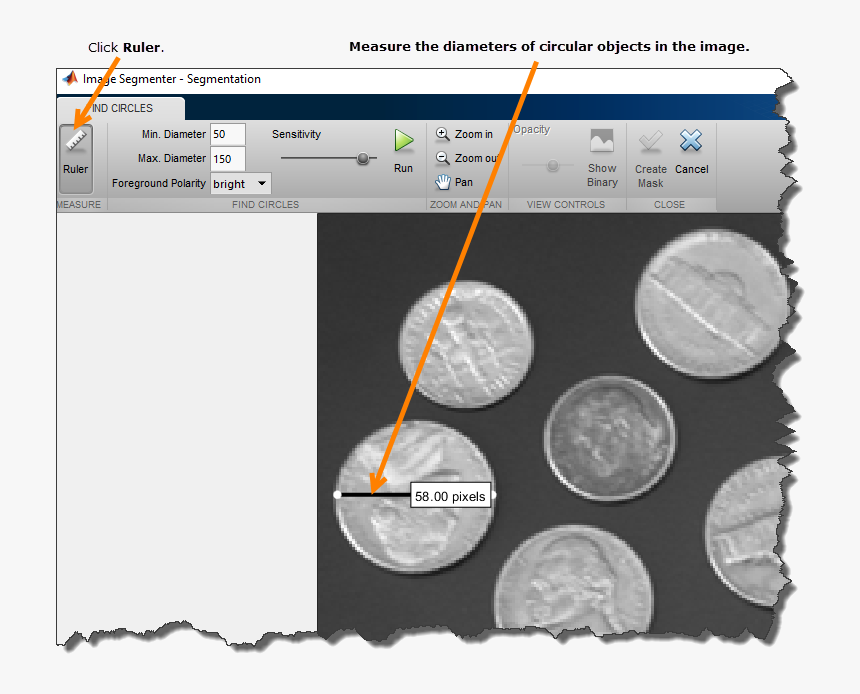Click the Min. Diameter label
The image size is (860, 694).
tap(173, 134)
